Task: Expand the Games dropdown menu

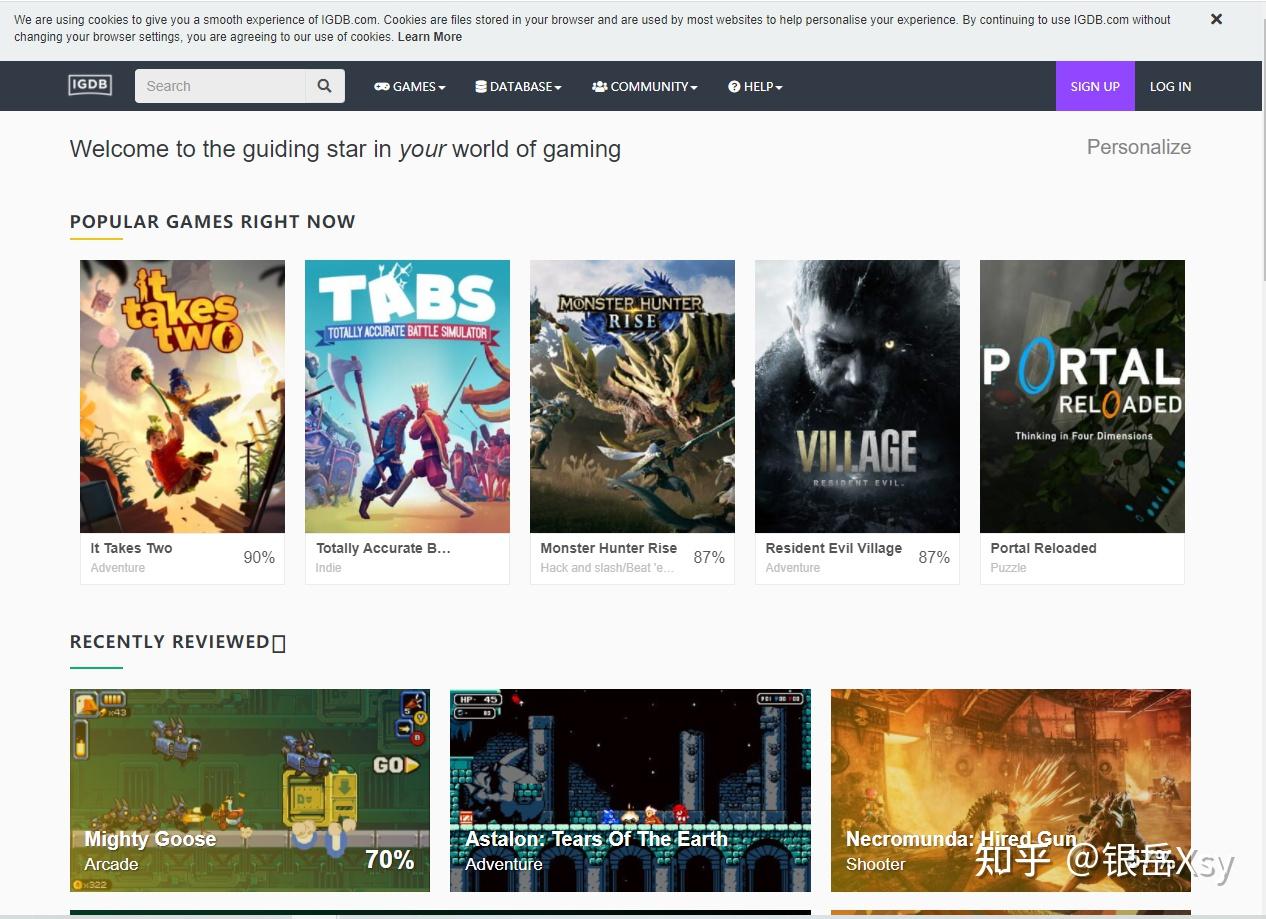Action: point(410,87)
